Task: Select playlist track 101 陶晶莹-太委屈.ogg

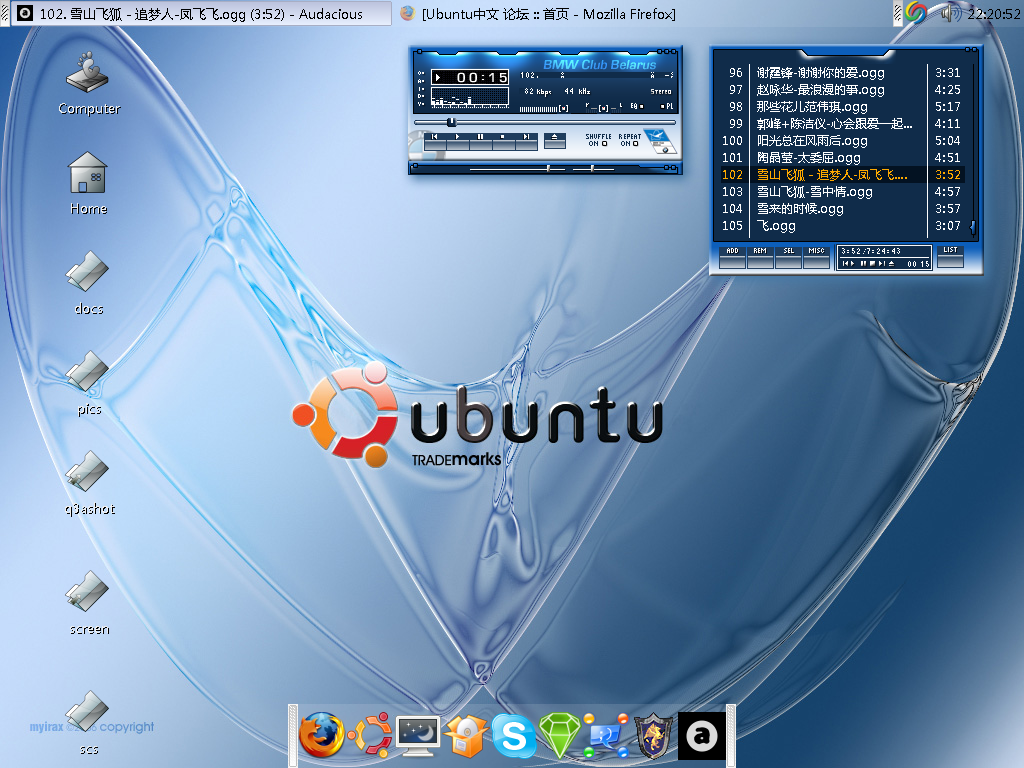Action: [841, 157]
